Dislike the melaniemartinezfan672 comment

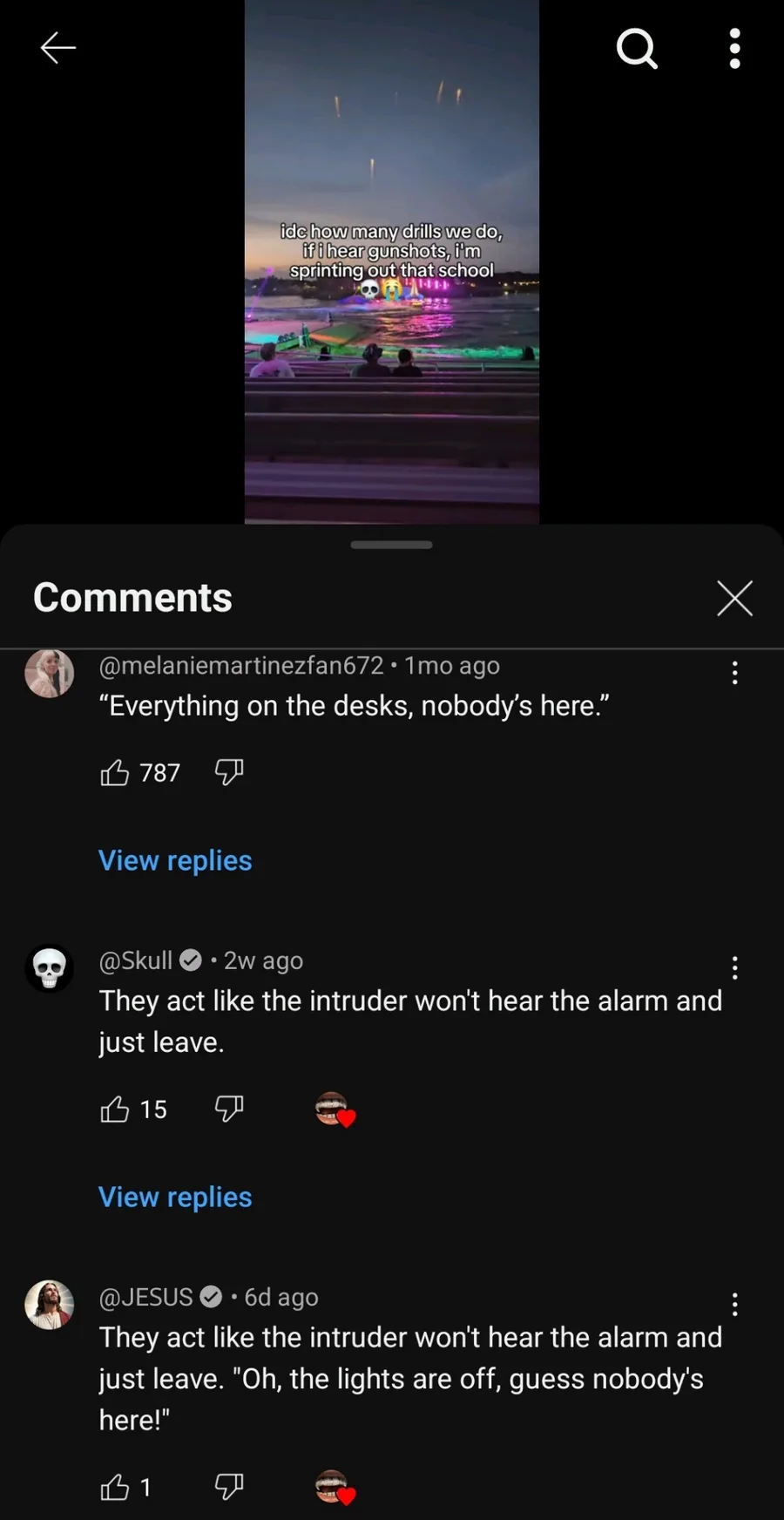click(229, 772)
